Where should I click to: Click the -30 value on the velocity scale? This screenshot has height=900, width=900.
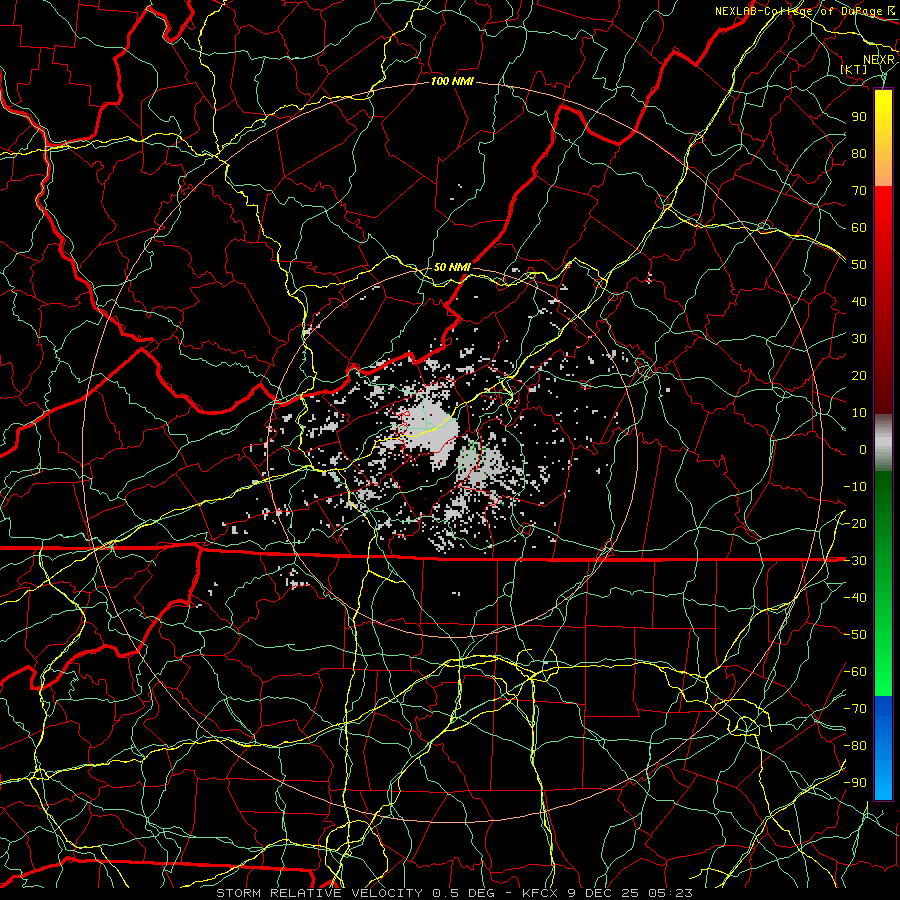855,561
